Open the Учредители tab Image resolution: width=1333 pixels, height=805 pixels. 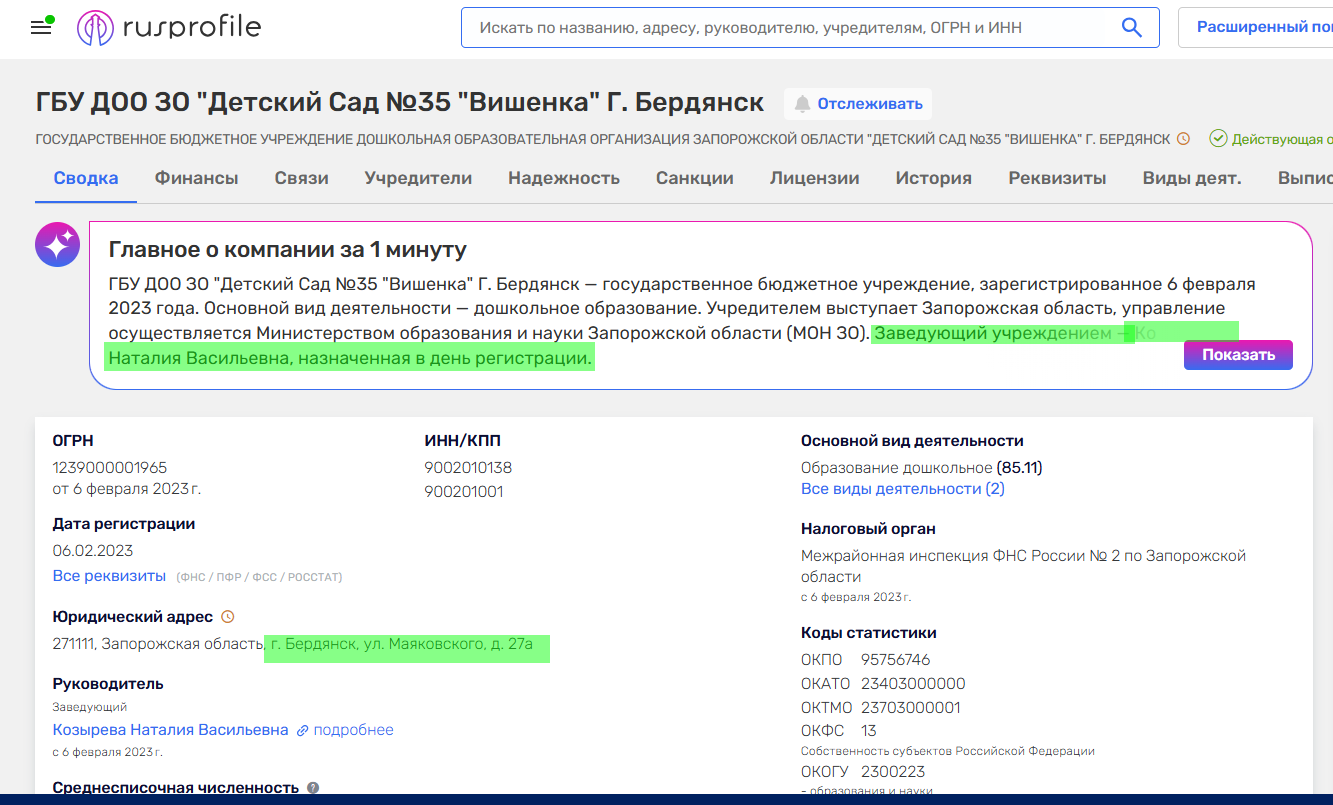[418, 179]
